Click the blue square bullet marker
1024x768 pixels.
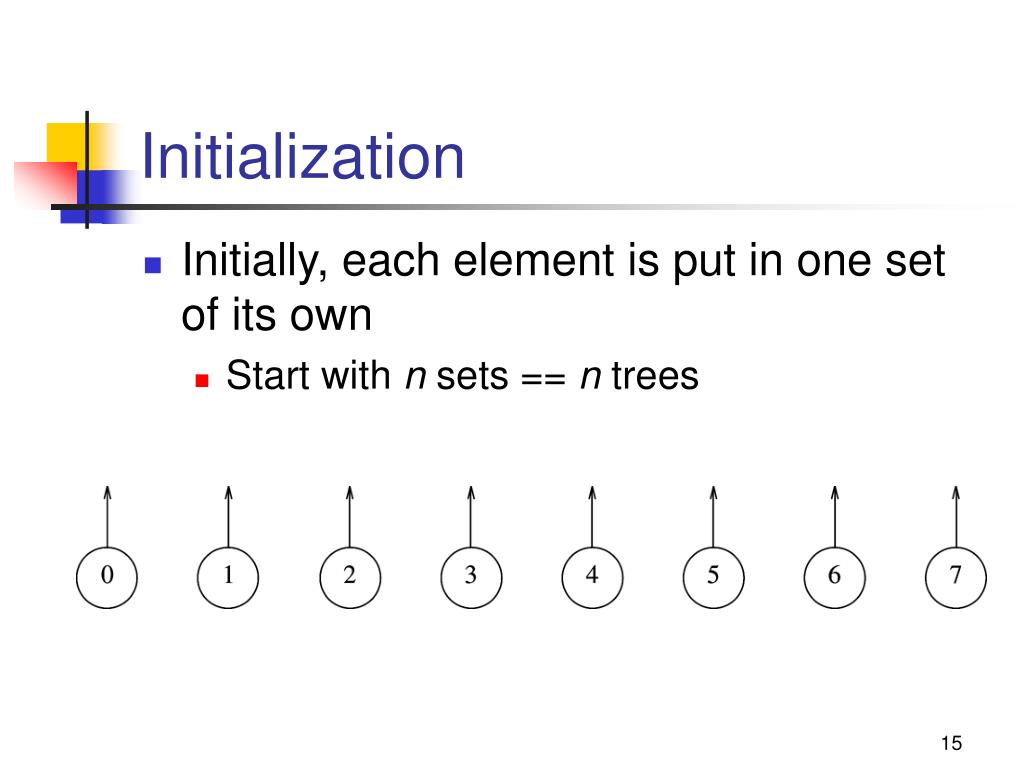tap(153, 264)
